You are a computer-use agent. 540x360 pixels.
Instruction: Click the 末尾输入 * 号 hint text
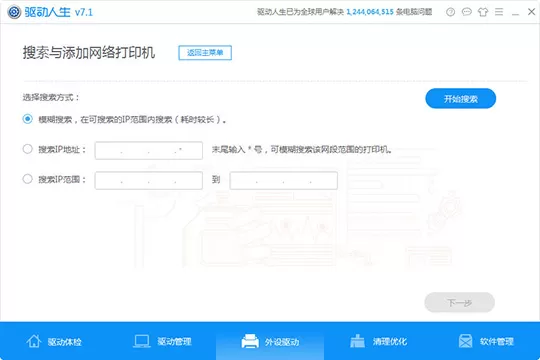tap(302, 149)
